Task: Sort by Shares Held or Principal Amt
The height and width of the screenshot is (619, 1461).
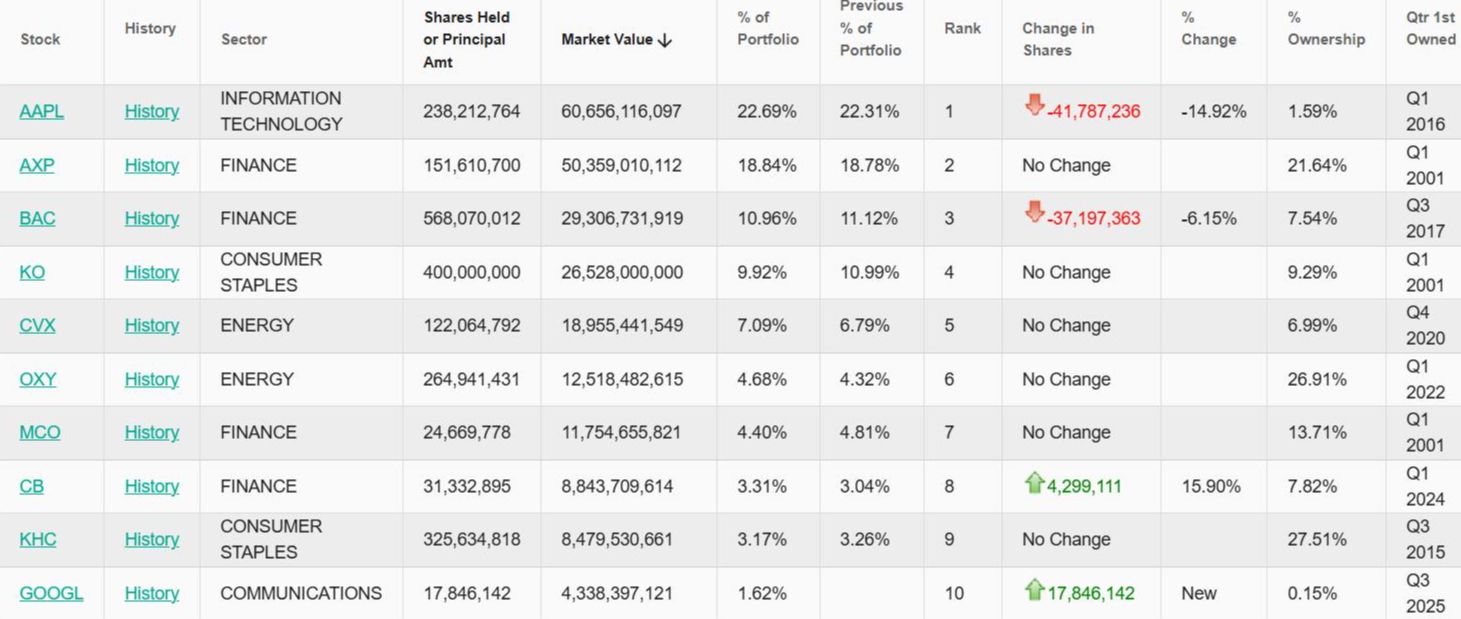Action: pyautogui.click(x=466, y=39)
